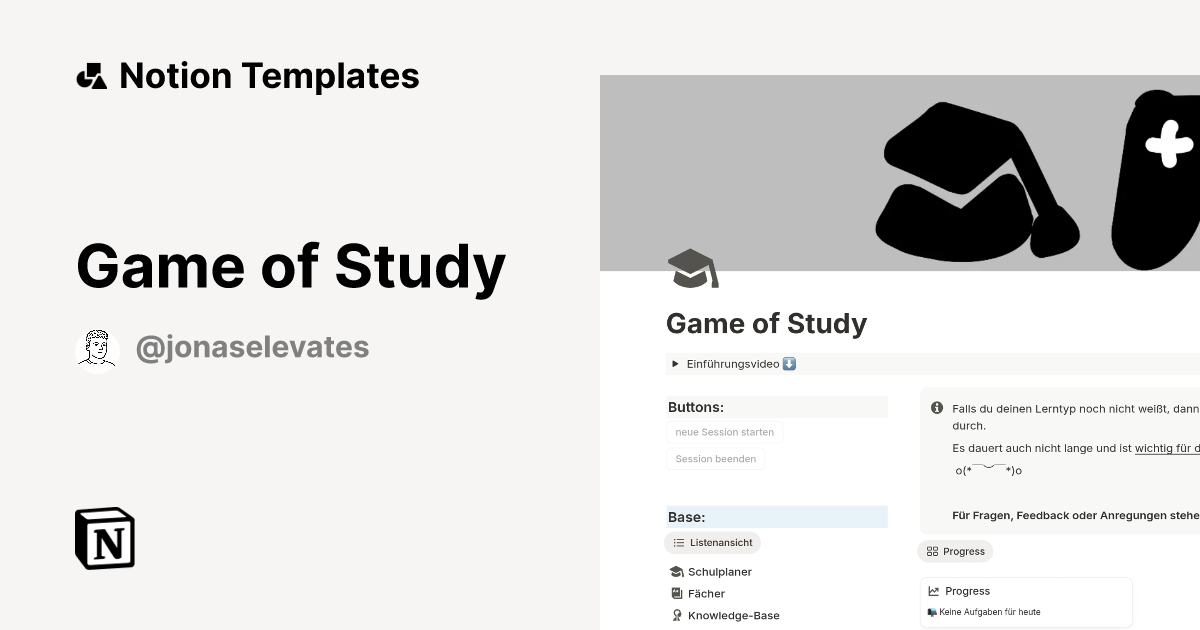
Task: Click the book icon next to Fächer
Action: coord(676,593)
